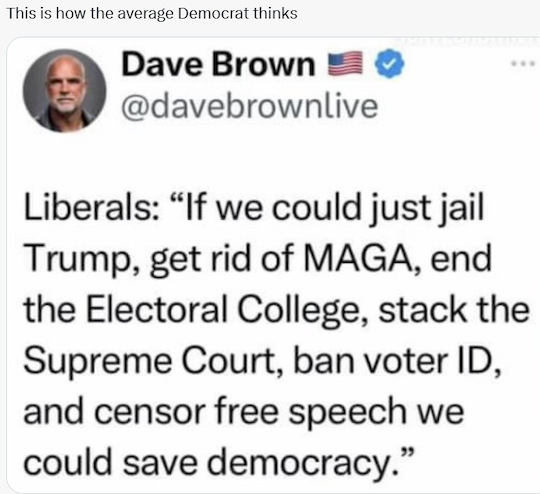Click the word "Trump" in the tweet
This screenshot has height=494, width=540.
click(x=78, y=260)
